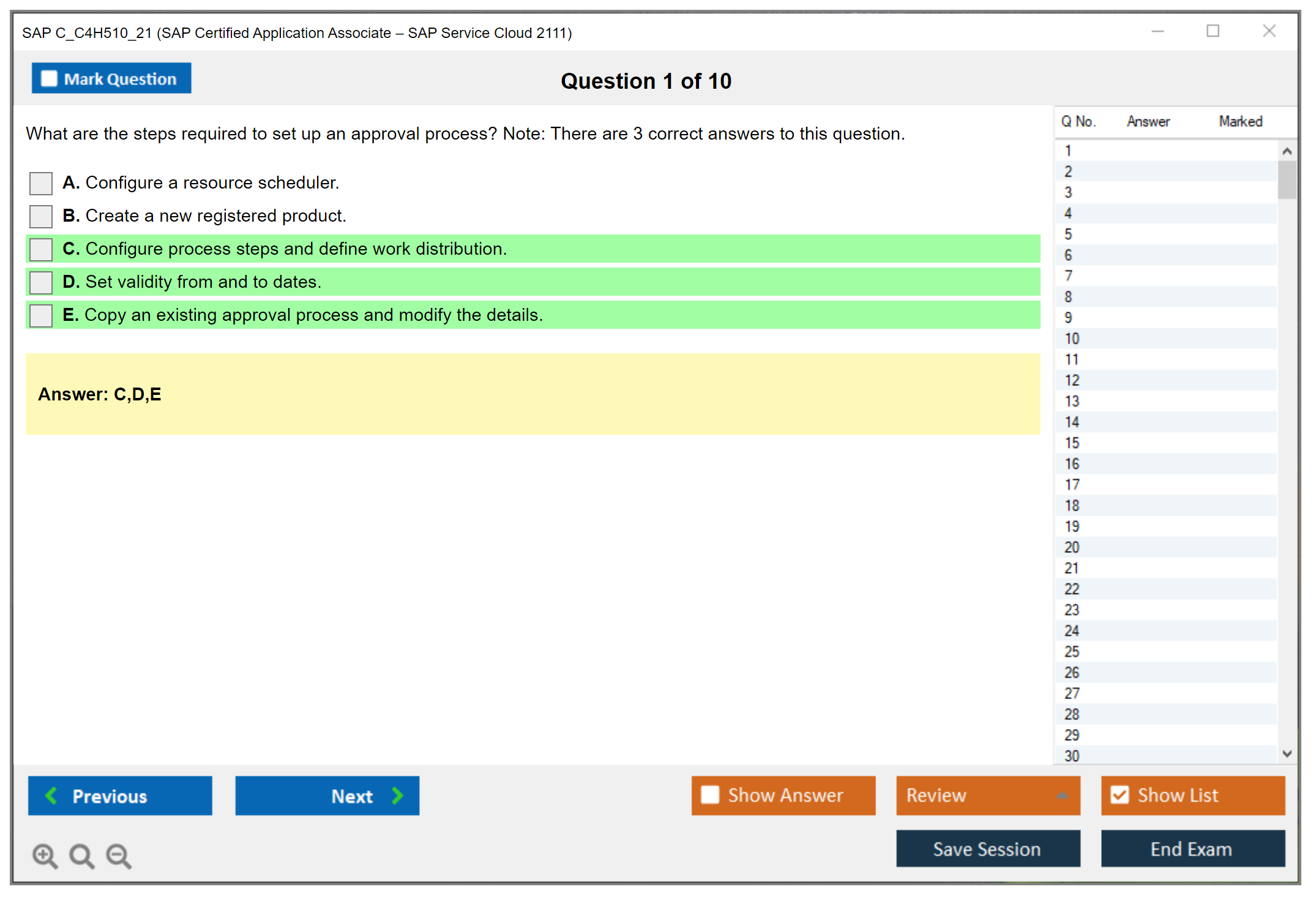Check option A Configure a resource scheduler

pos(41,183)
